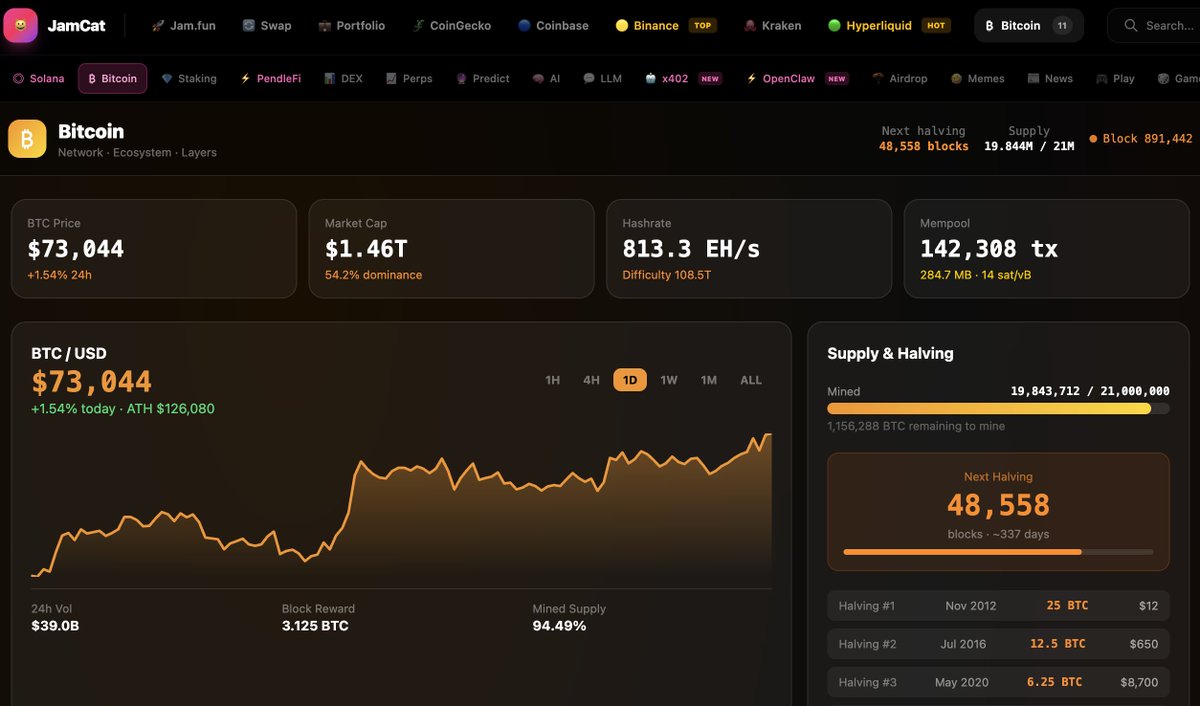The width and height of the screenshot is (1200, 706).
Task: Open the News category
Action: pyautogui.click(x=1050, y=78)
